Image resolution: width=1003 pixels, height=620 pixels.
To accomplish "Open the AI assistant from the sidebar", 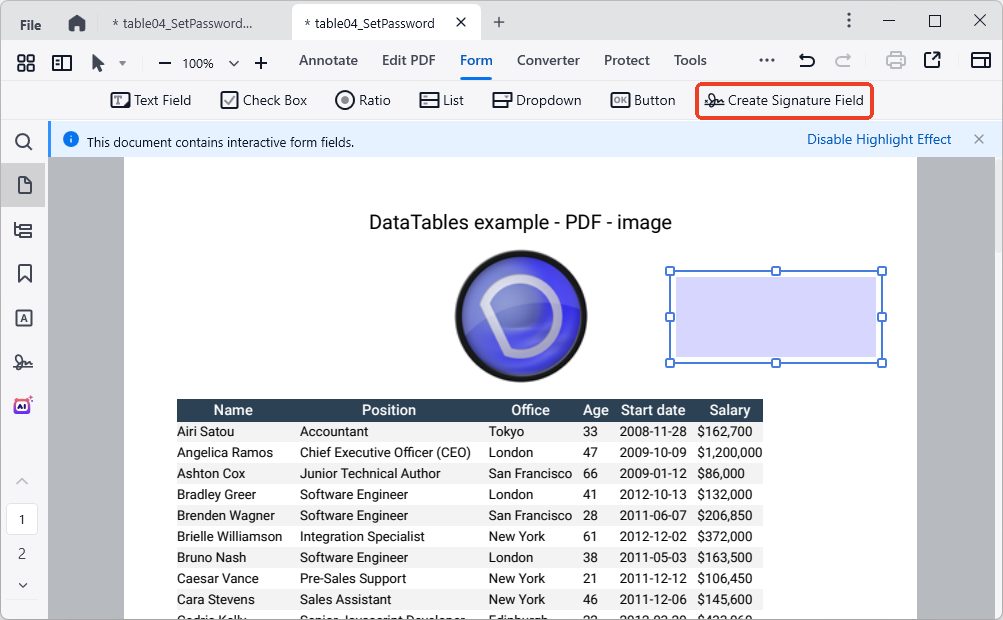I will pos(23,404).
